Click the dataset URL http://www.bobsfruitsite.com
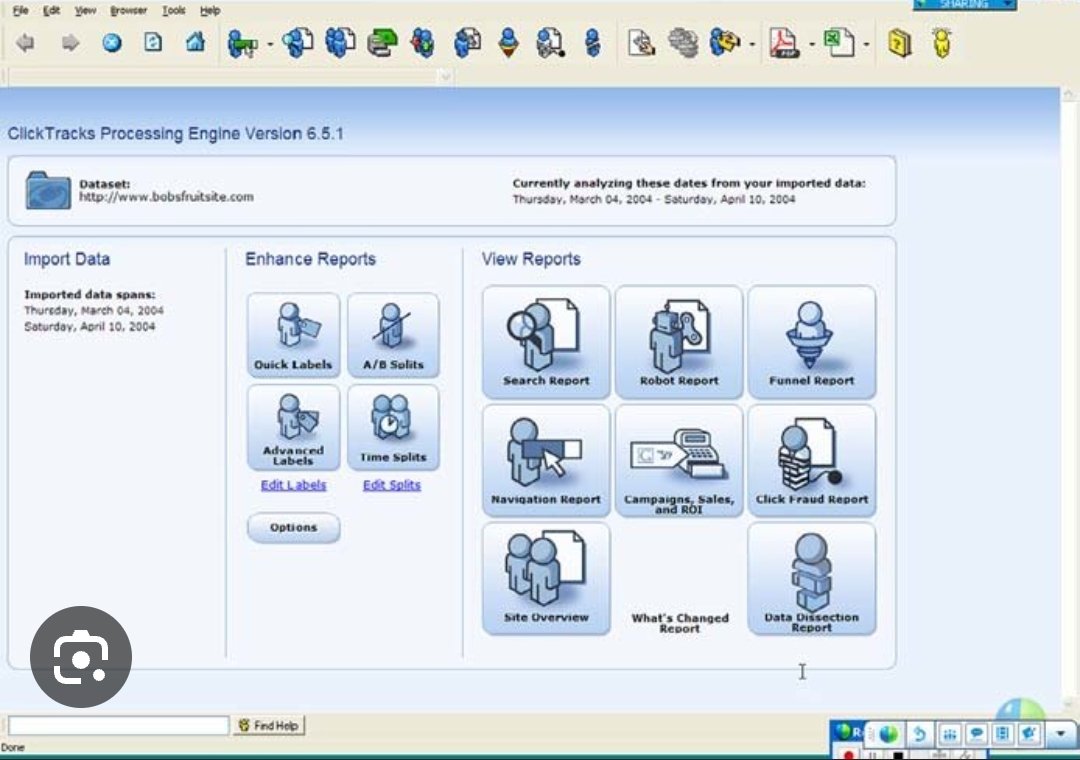This screenshot has height=760, width=1080. 166,197
